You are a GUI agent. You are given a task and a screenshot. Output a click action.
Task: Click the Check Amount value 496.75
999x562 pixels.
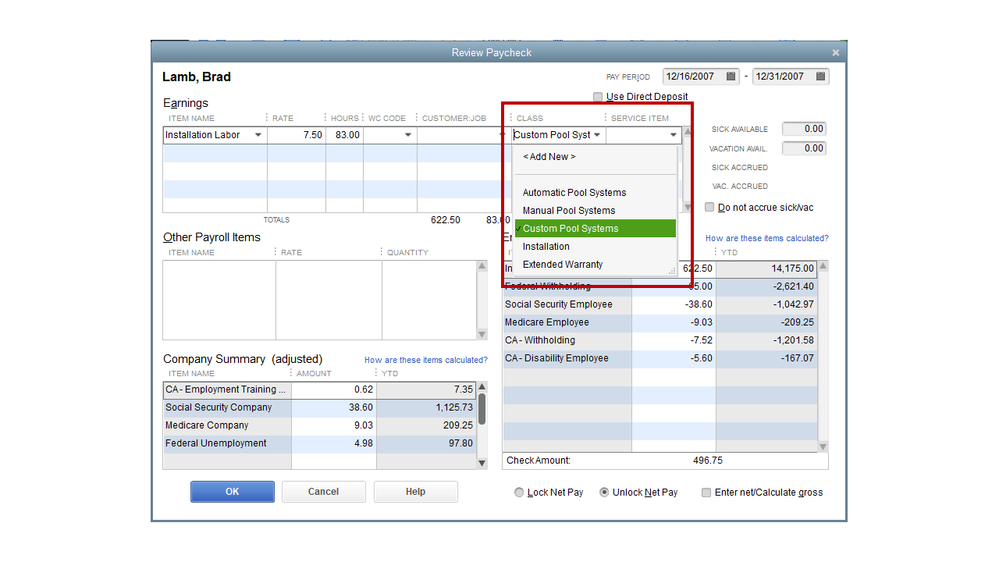[707, 460]
